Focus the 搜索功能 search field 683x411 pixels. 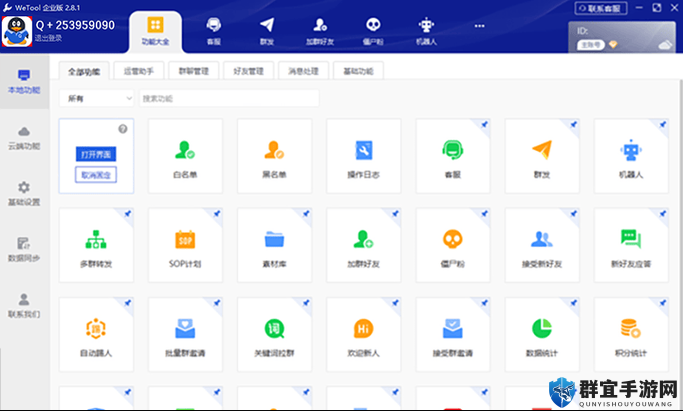[x=229, y=98]
